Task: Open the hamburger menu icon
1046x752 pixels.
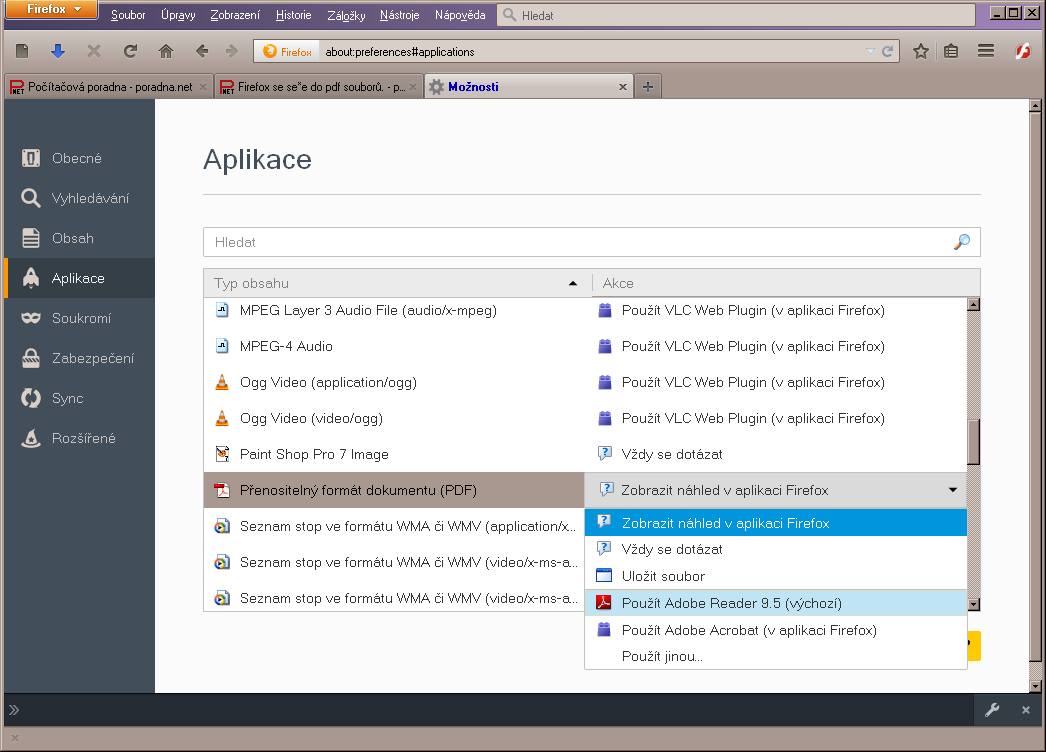Action: click(x=986, y=51)
